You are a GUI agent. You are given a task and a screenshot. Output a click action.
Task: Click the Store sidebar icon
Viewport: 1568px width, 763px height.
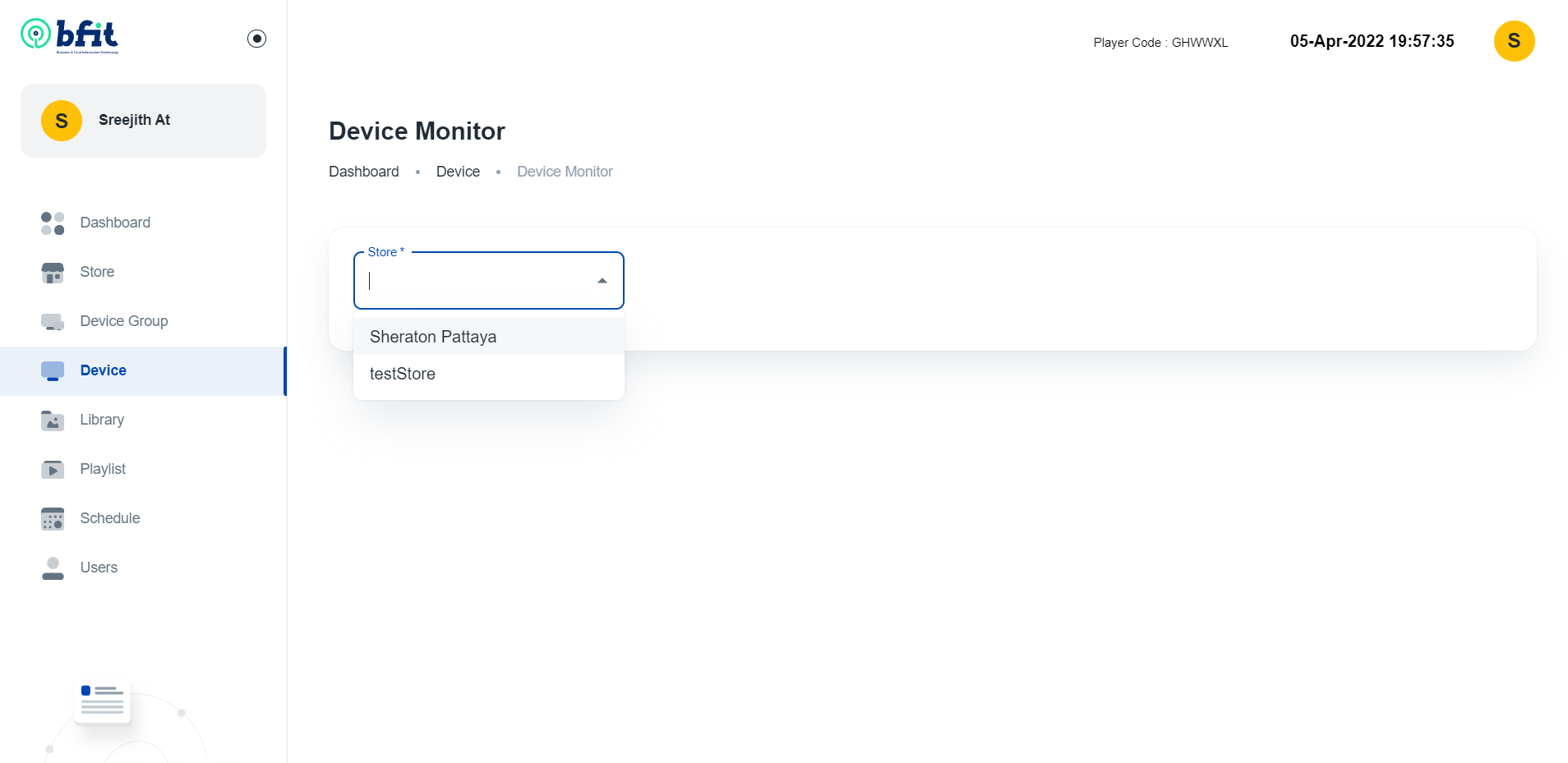tap(53, 272)
